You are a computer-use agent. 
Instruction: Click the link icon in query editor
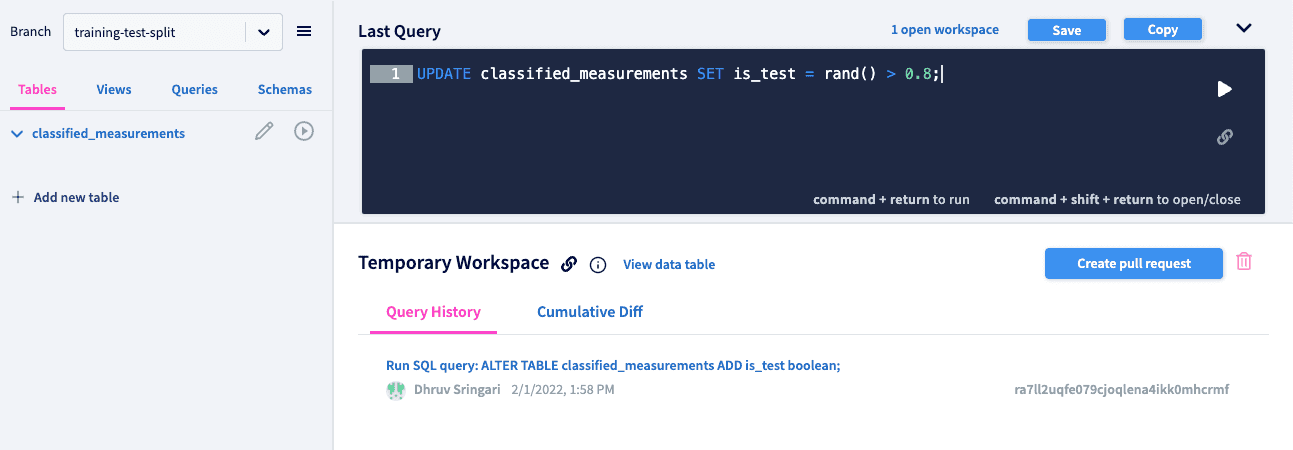[x=1224, y=137]
